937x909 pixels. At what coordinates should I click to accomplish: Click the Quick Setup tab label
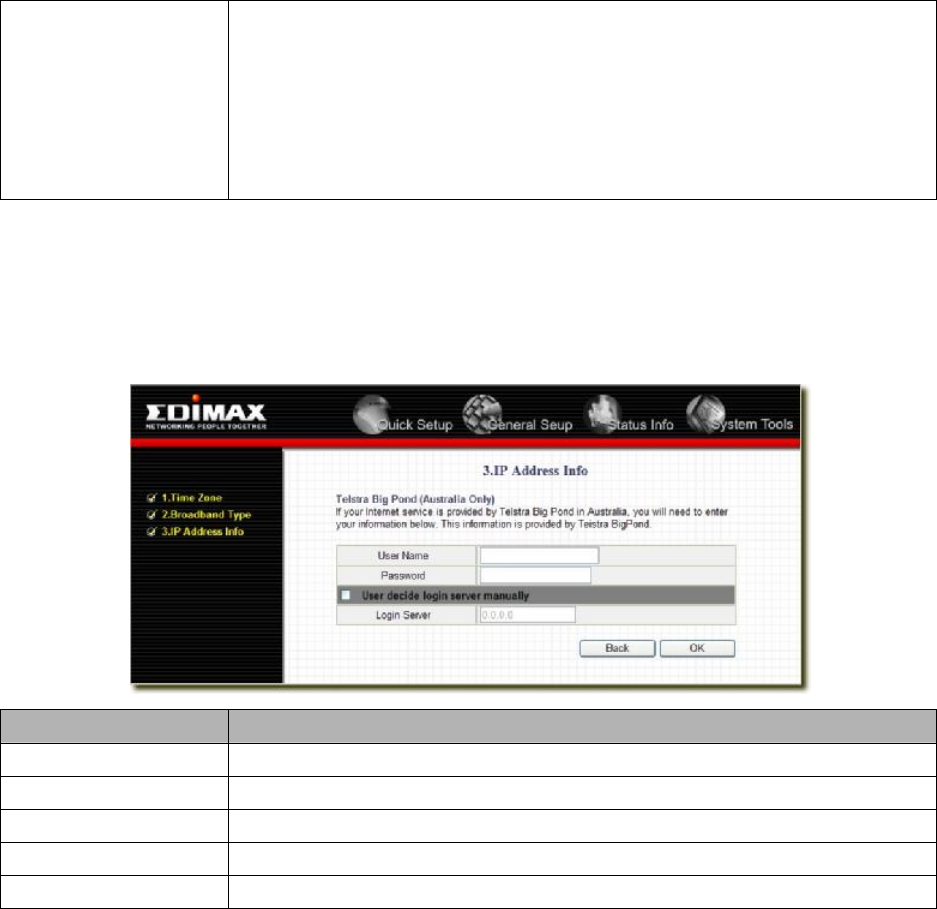(x=415, y=425)
